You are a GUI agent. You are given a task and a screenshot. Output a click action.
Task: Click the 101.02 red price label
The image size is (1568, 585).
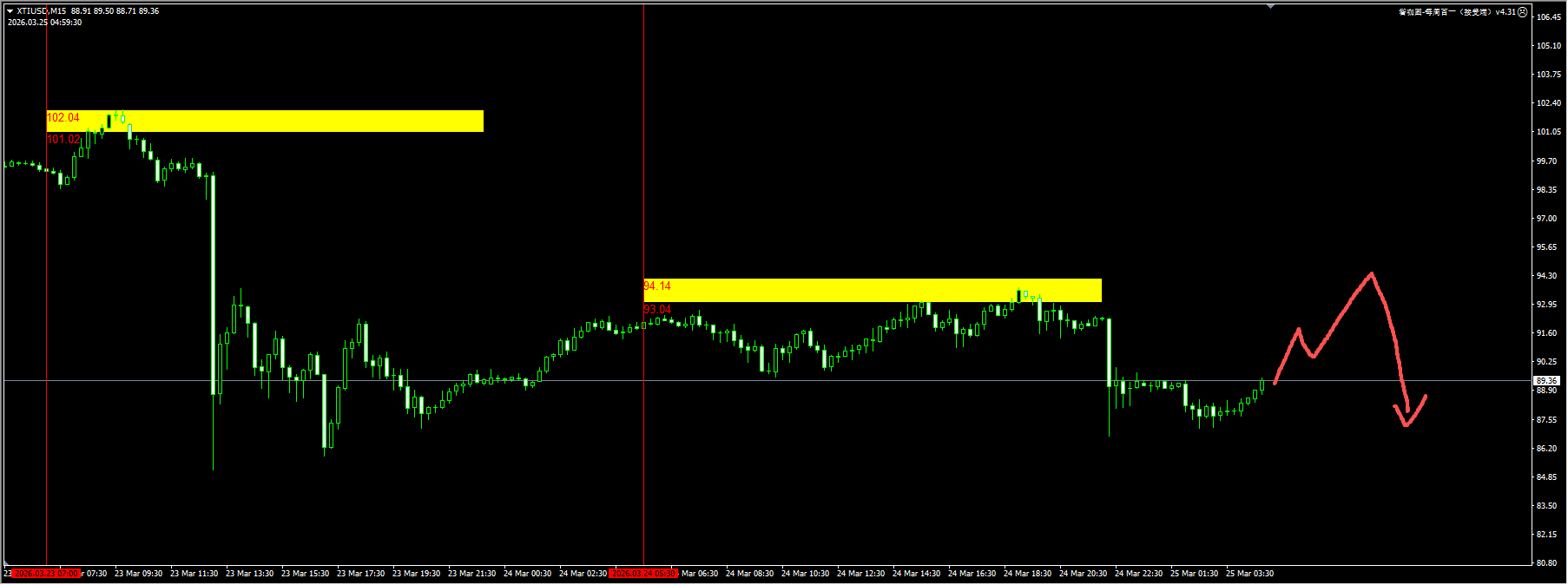coord(63,140)
